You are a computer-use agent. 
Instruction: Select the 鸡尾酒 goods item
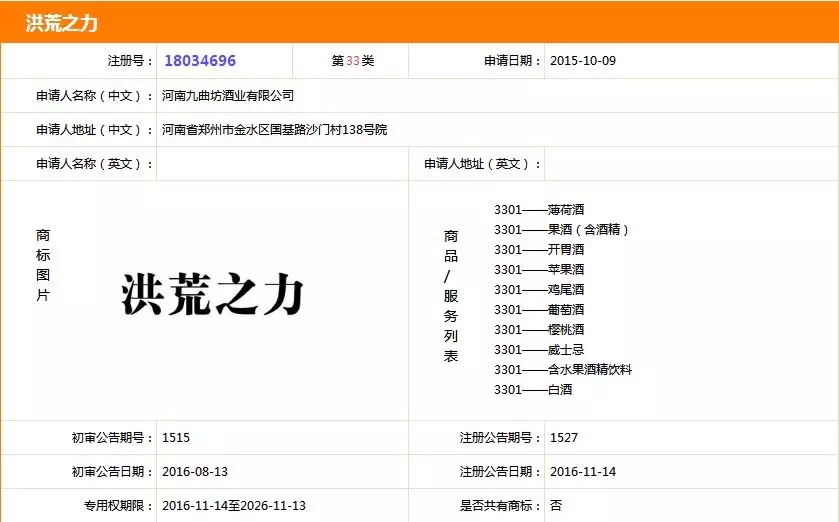pyautogui.click(x=565, y=290)
